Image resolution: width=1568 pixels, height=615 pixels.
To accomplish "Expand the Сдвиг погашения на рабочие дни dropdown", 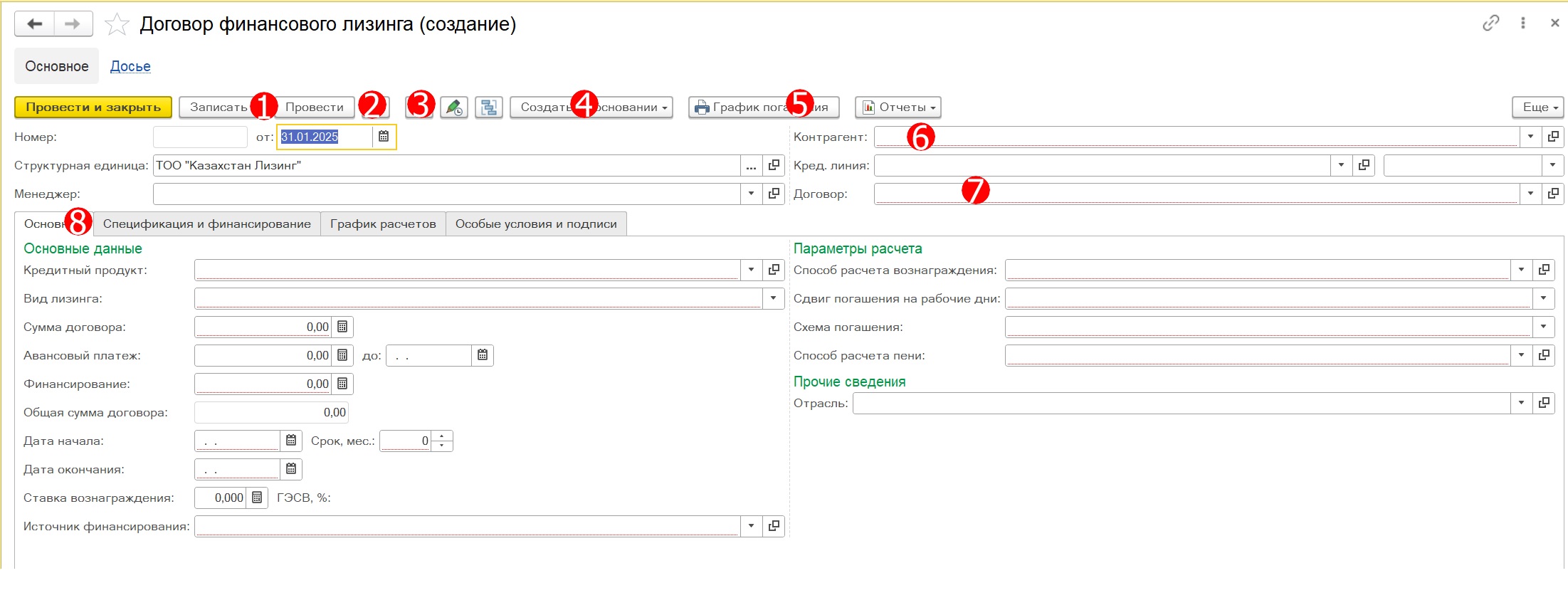I will tap(1544, 298).
